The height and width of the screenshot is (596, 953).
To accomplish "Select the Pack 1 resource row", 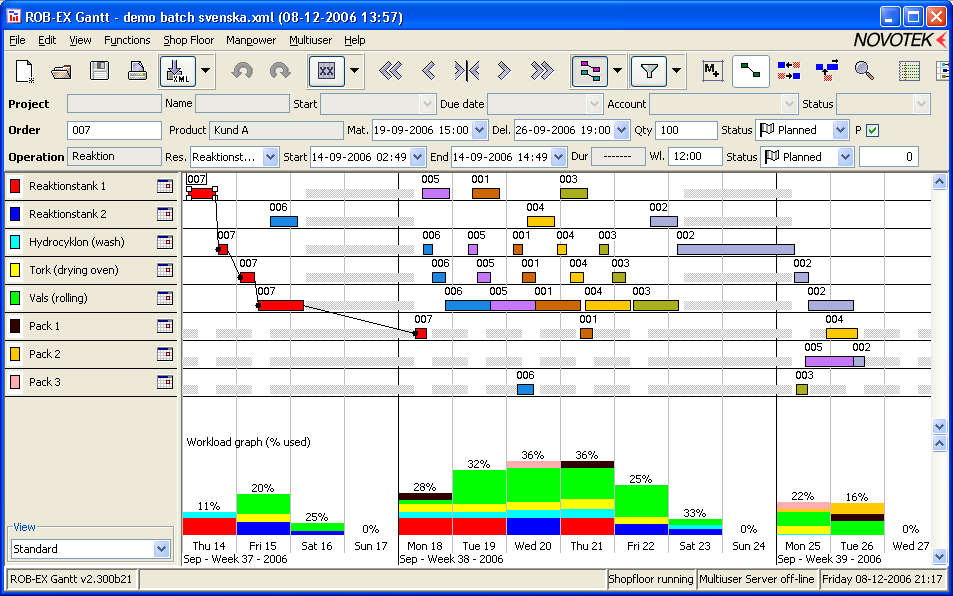I will click(91, 326).
